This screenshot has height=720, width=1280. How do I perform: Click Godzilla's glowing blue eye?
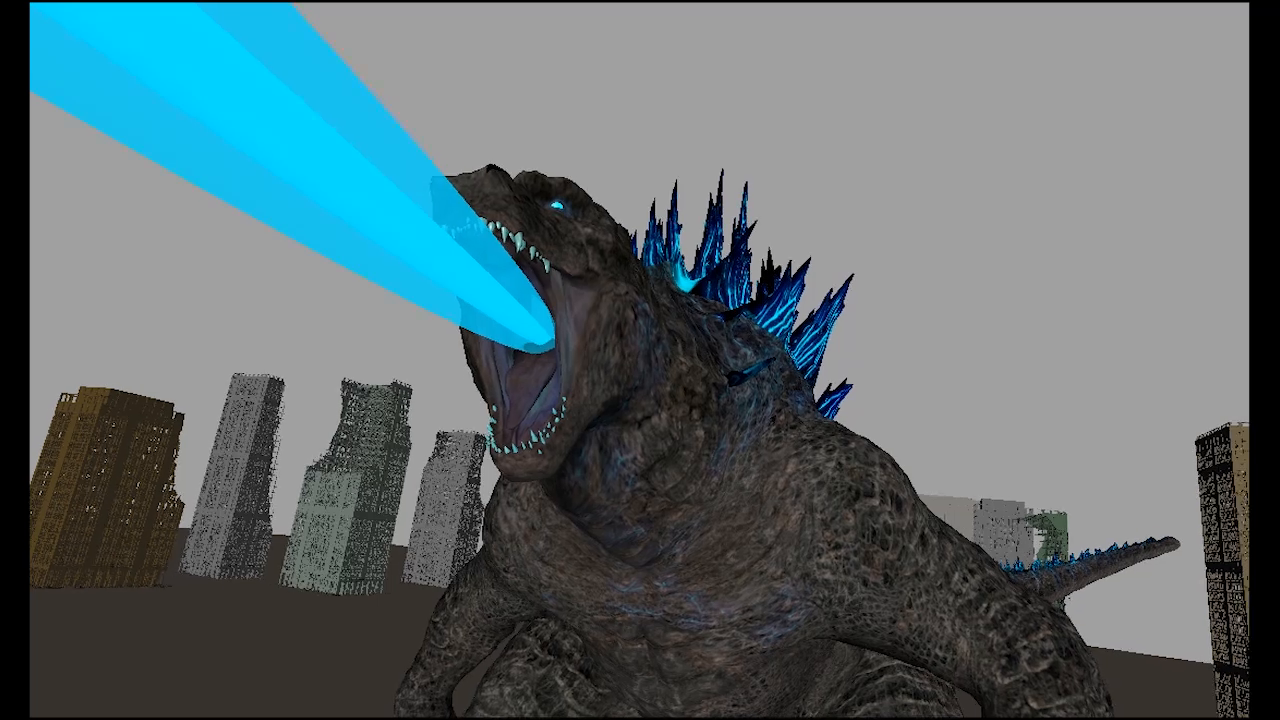[x=557, y=206]
